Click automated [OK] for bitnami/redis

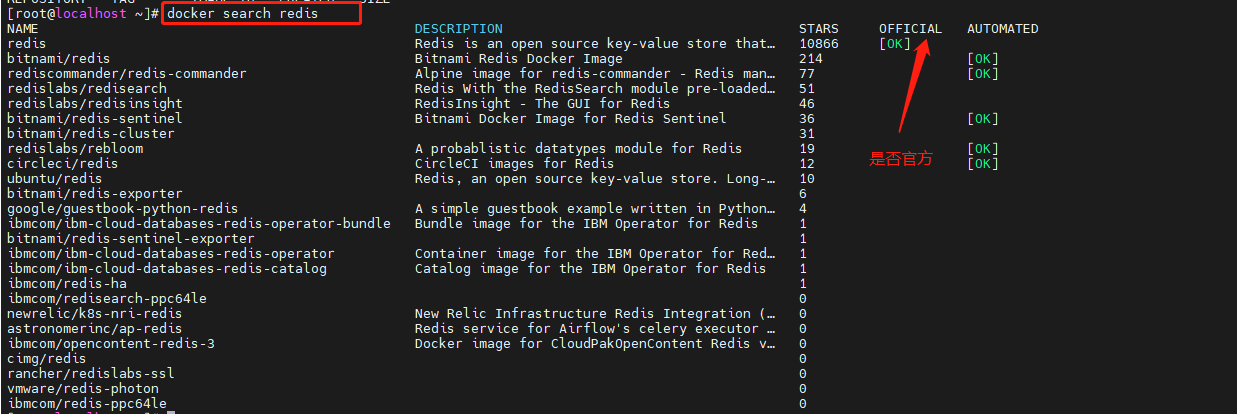click(983, 59)
